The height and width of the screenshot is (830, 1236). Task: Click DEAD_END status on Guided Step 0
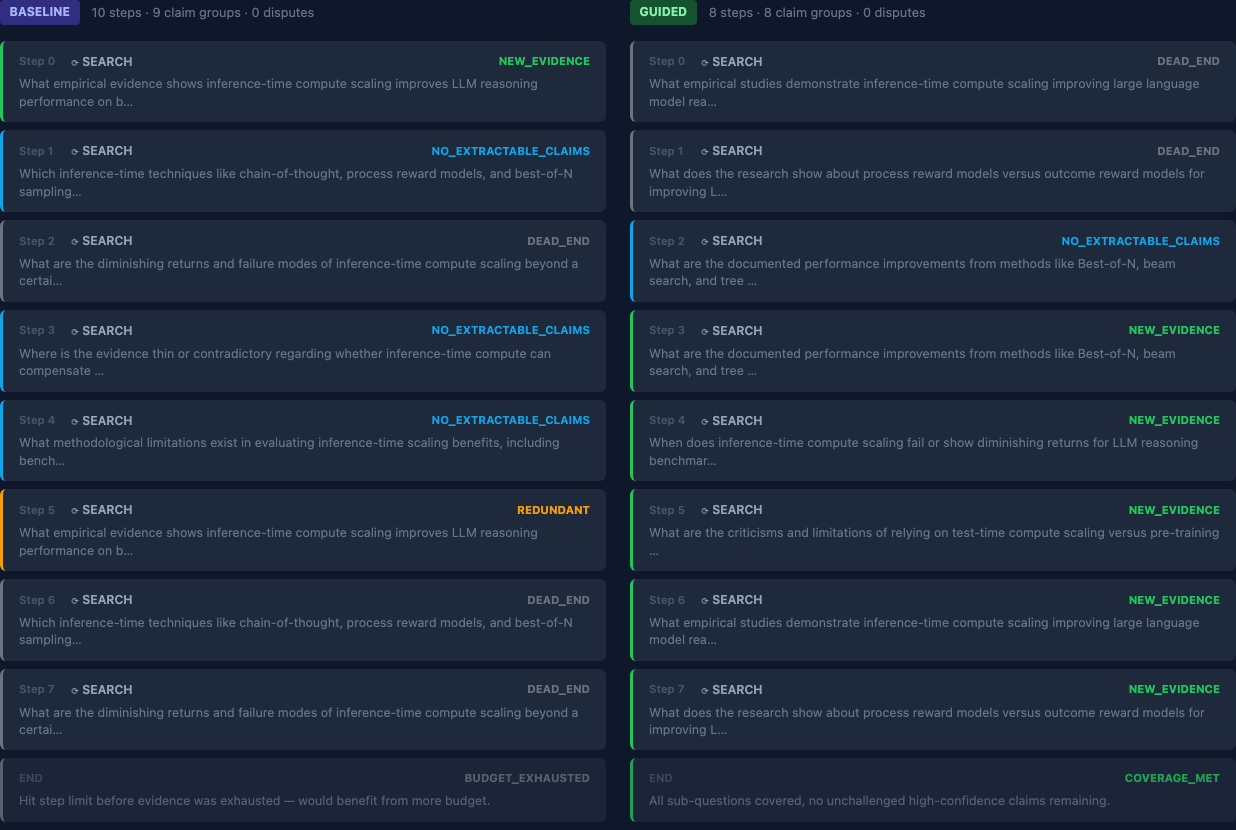pyautogui.click(x=1188, y=61)
